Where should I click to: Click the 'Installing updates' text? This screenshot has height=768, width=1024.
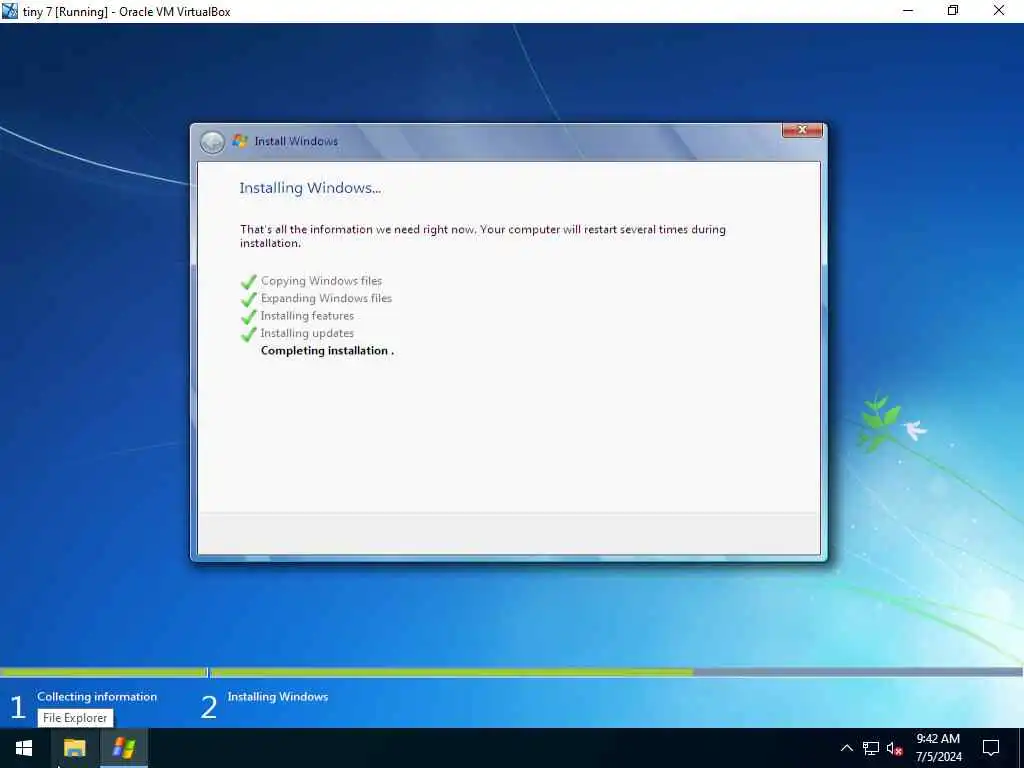pyautogui.click(x=307, y=333)
